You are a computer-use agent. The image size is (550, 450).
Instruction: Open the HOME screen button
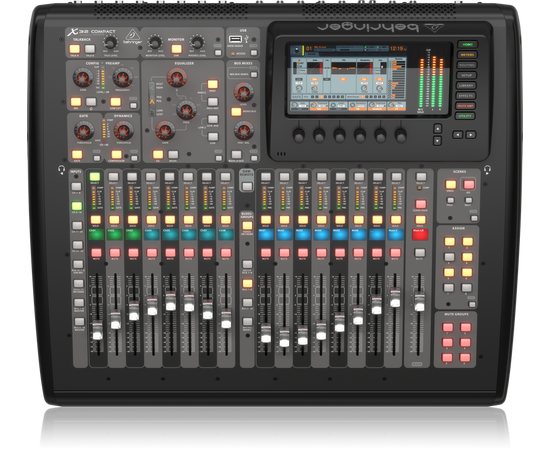point(467,45)
